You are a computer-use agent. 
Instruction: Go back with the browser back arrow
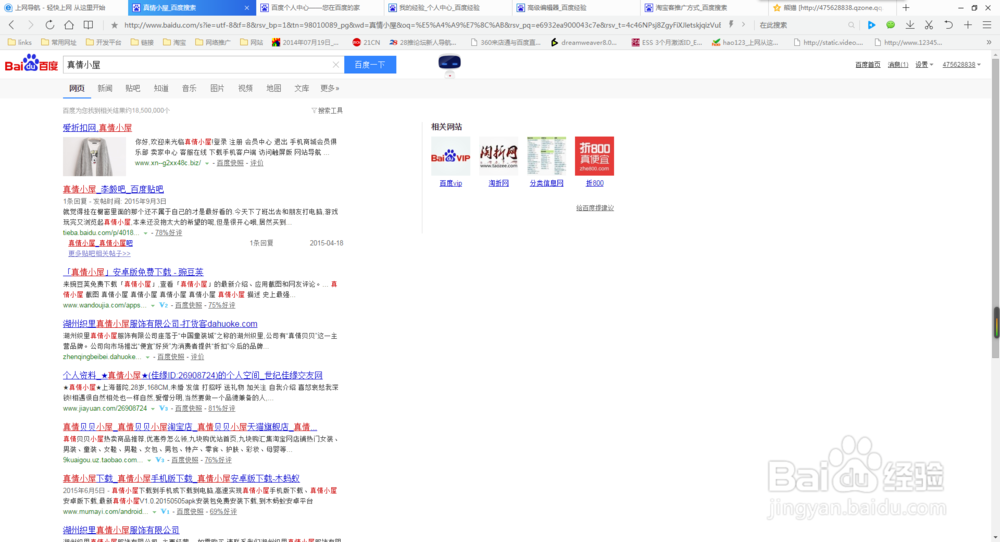pyautogui.click(x=11, y=25)
